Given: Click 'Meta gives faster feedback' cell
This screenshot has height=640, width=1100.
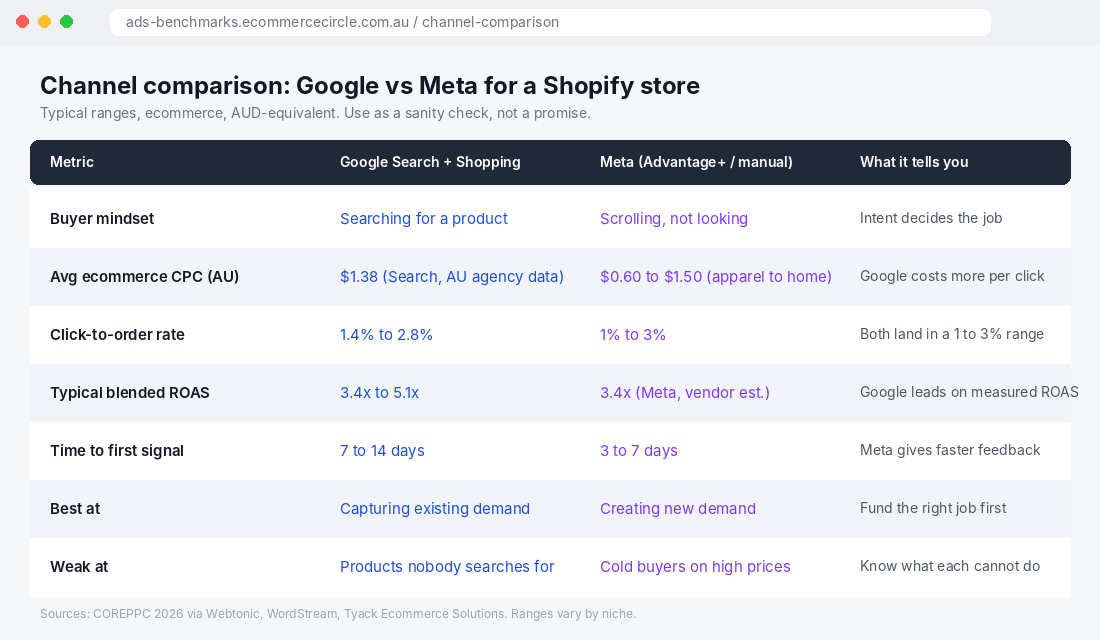Looking at the screenshot, I should [950, 450].
